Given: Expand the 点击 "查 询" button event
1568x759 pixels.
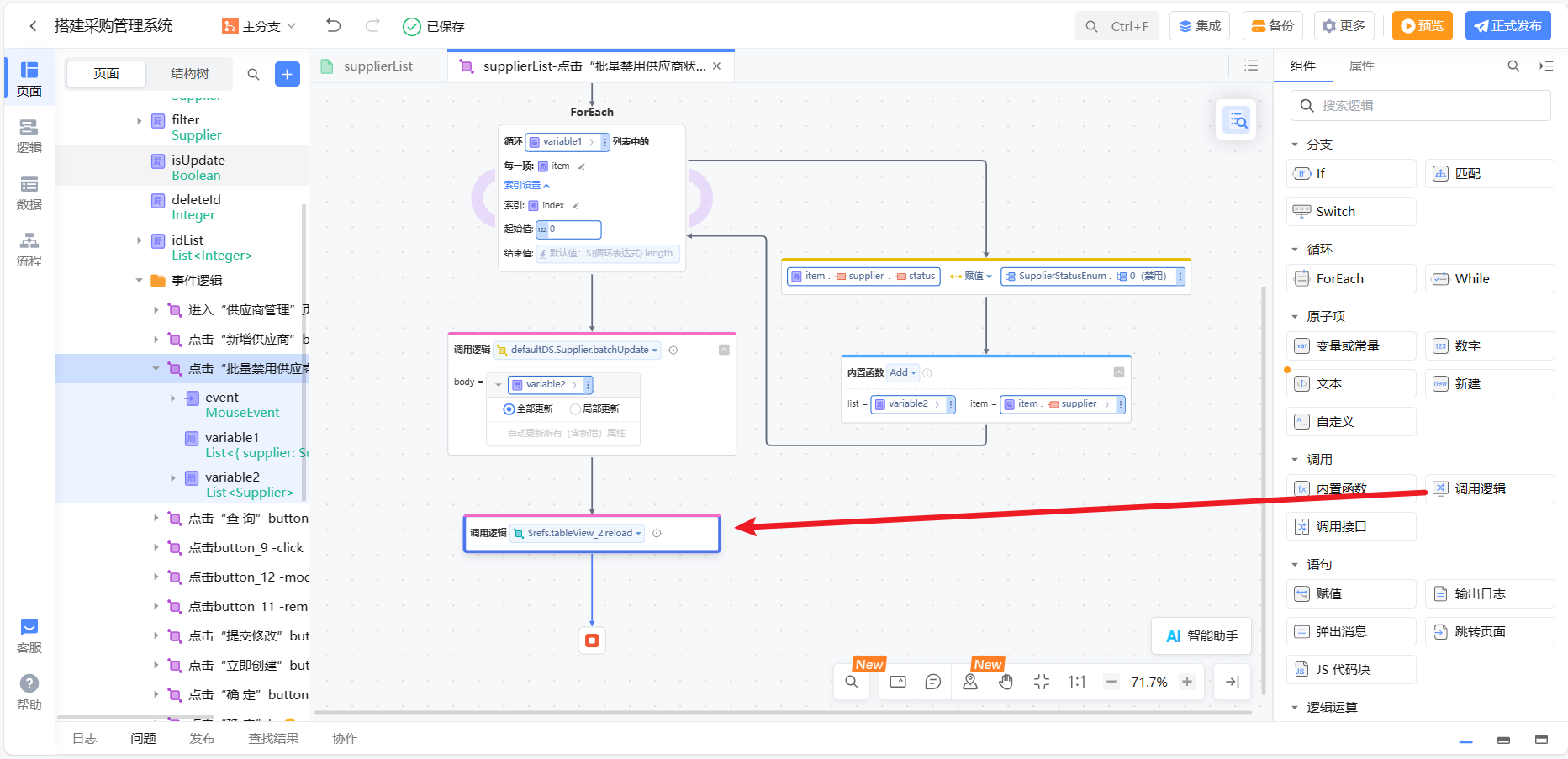Looking at the screenshot, I should click(x=156, y=519).
